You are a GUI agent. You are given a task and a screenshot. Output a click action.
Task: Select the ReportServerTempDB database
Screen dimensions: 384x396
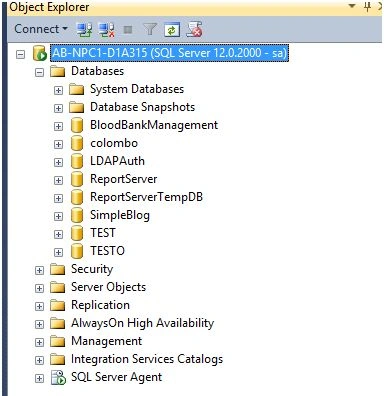146,197
